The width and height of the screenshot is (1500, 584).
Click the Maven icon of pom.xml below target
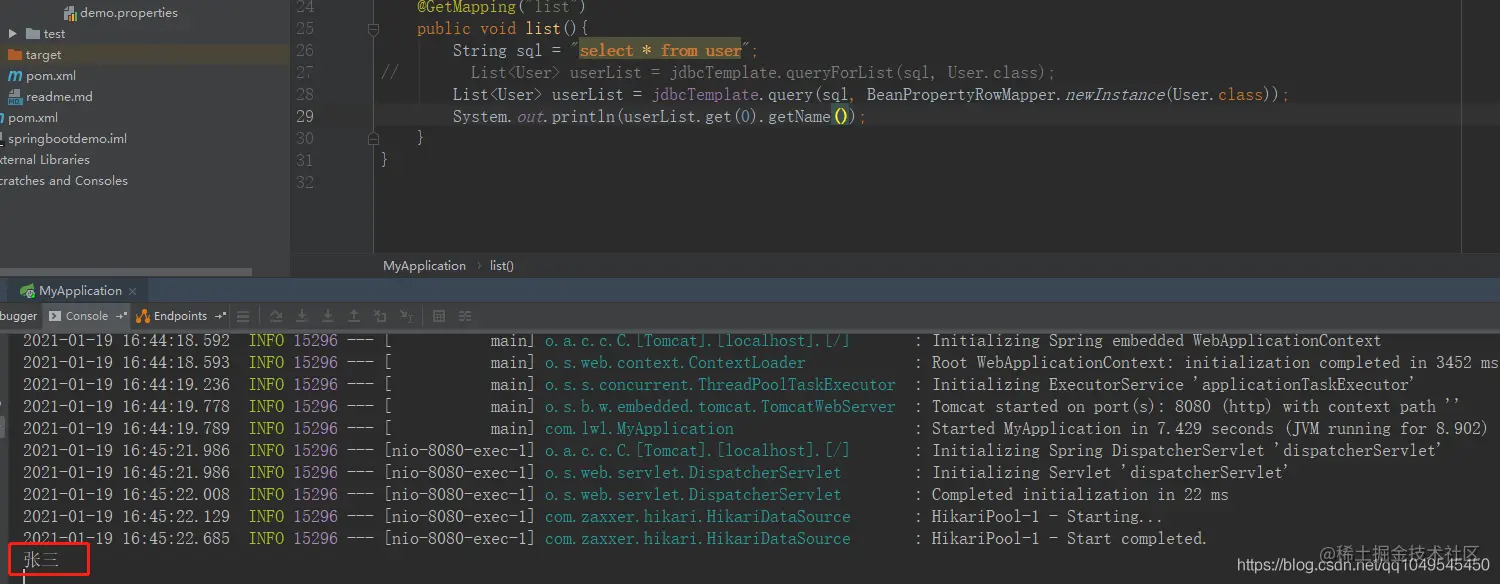point(15,76)
